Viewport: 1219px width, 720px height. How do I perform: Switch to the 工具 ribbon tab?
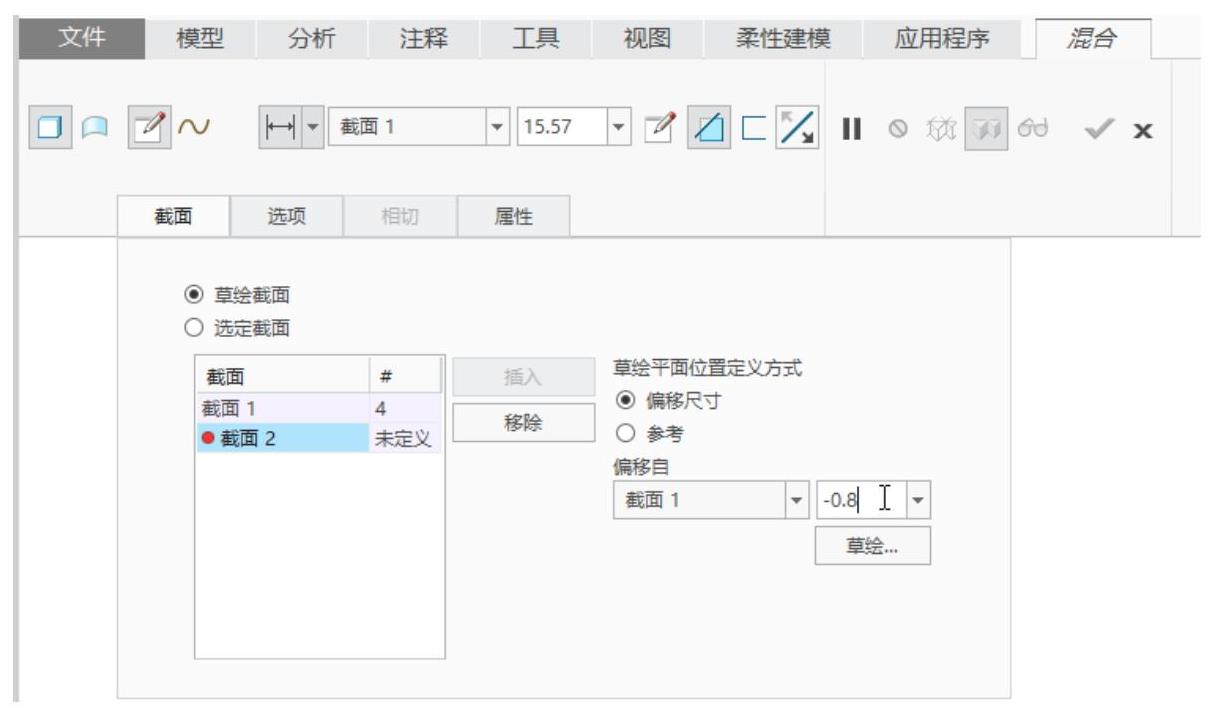(535, 40)
